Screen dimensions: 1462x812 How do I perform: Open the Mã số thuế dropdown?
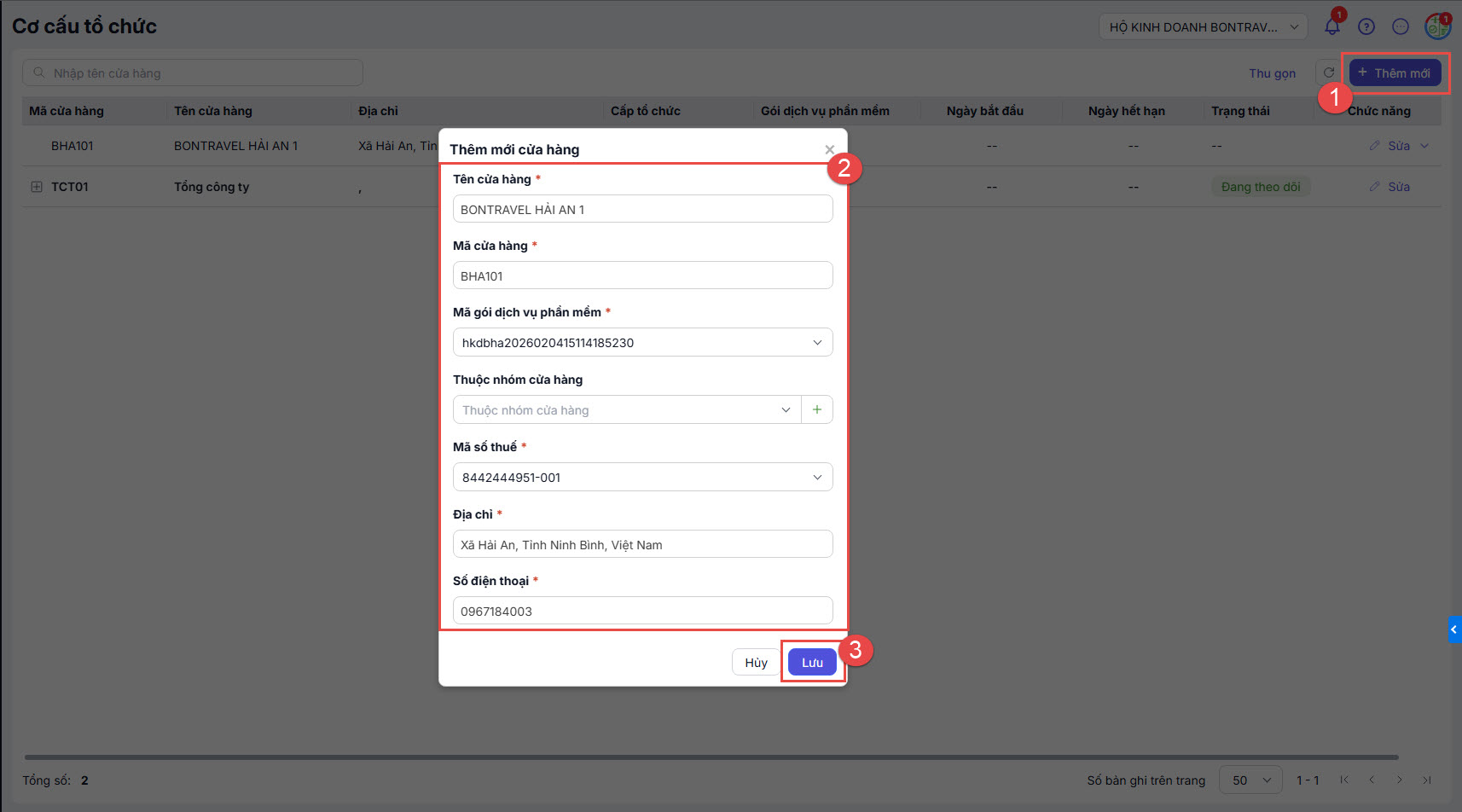coord(642,478)
